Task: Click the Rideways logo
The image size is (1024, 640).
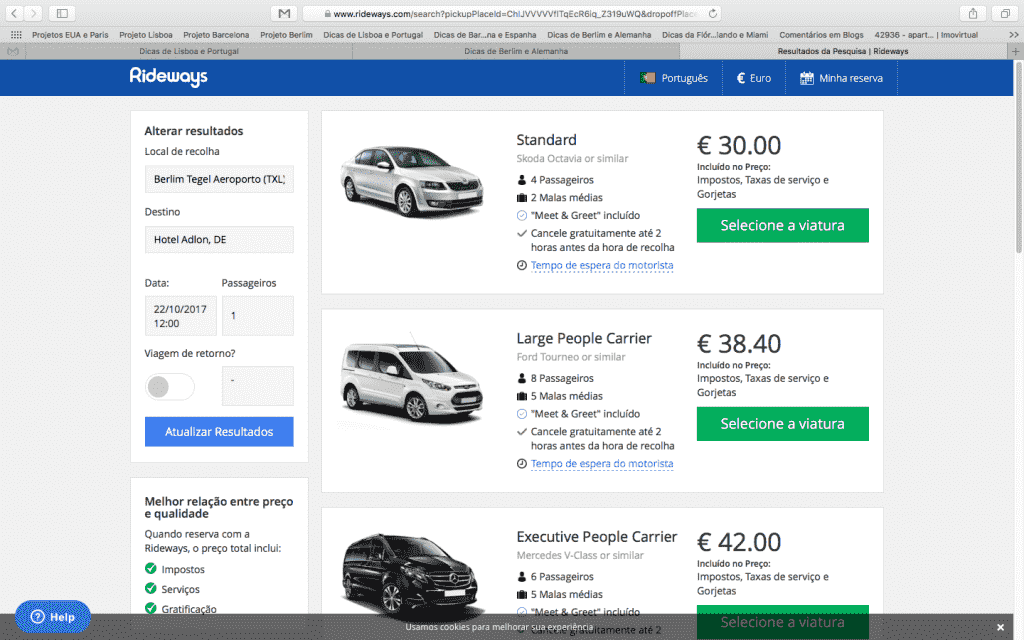Action: pos(168,77)
